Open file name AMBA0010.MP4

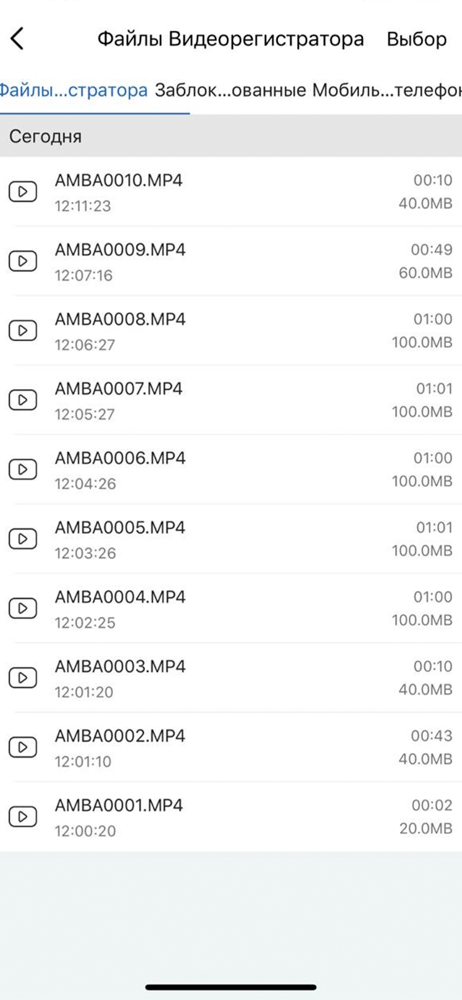[119, 180]
